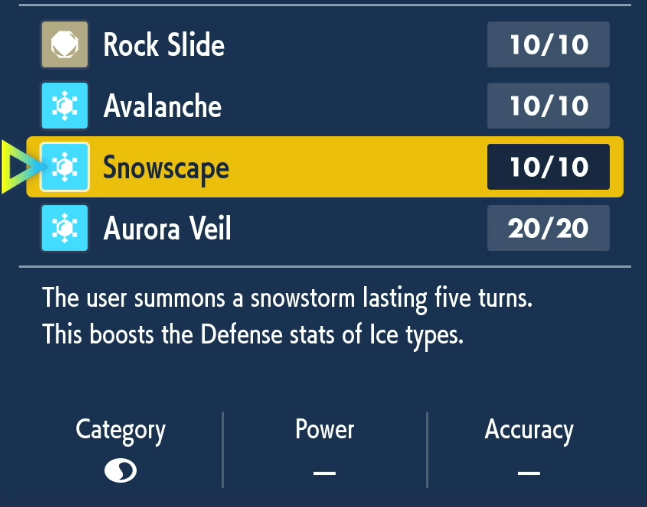Click Aurora Veil's 20/20 PP counter
This screenshot has width=647, height=507.
tap(548, 228)
